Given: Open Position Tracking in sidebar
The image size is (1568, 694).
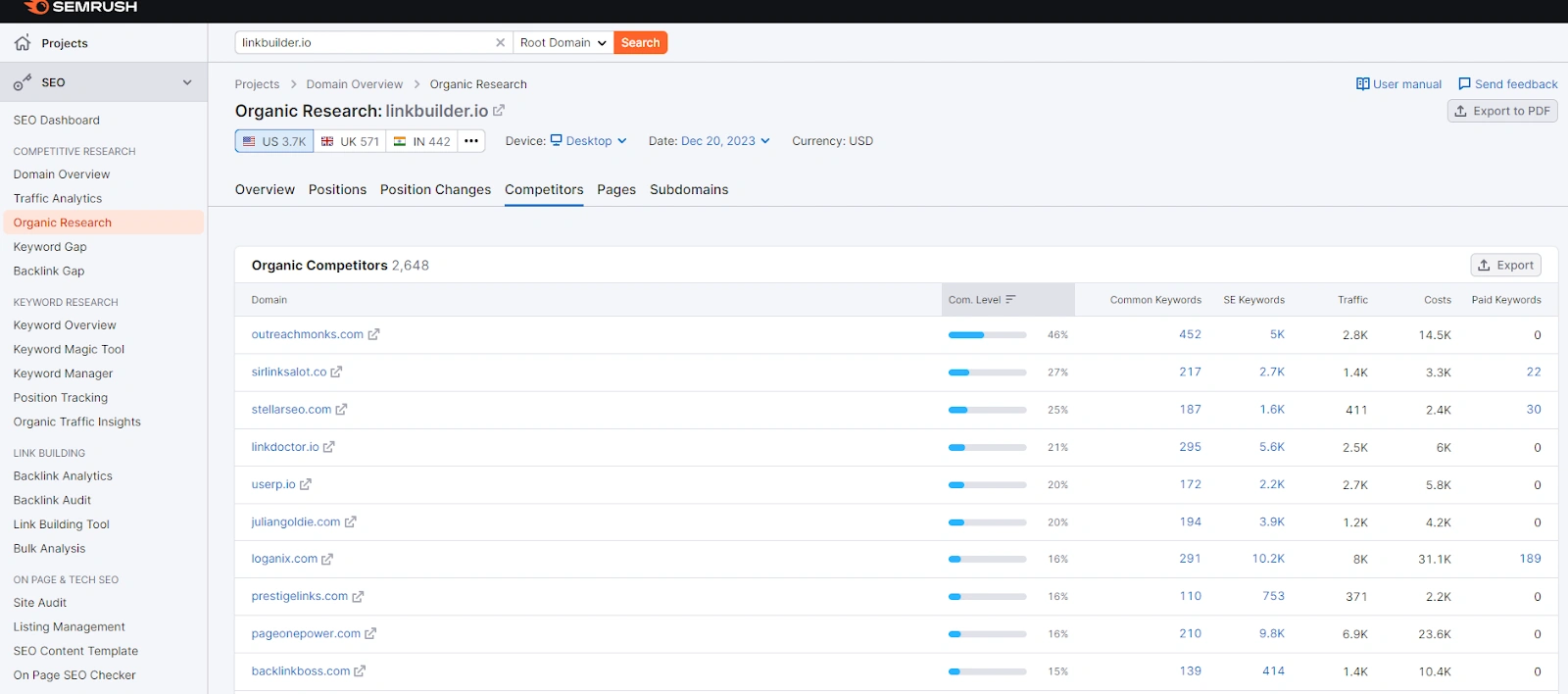Looking at the screenshot, I should [61, 398].
